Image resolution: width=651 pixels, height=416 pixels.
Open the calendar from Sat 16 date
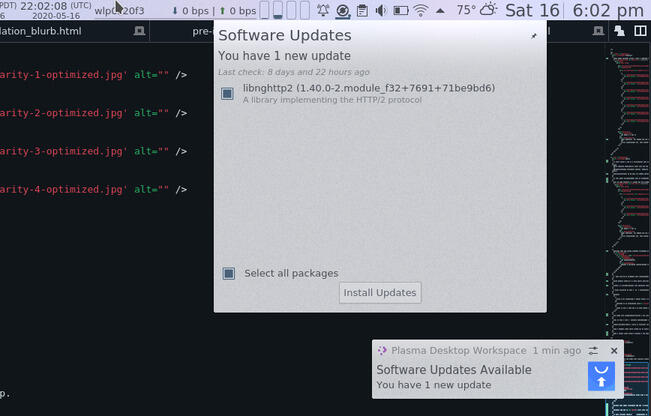(532, 10)
